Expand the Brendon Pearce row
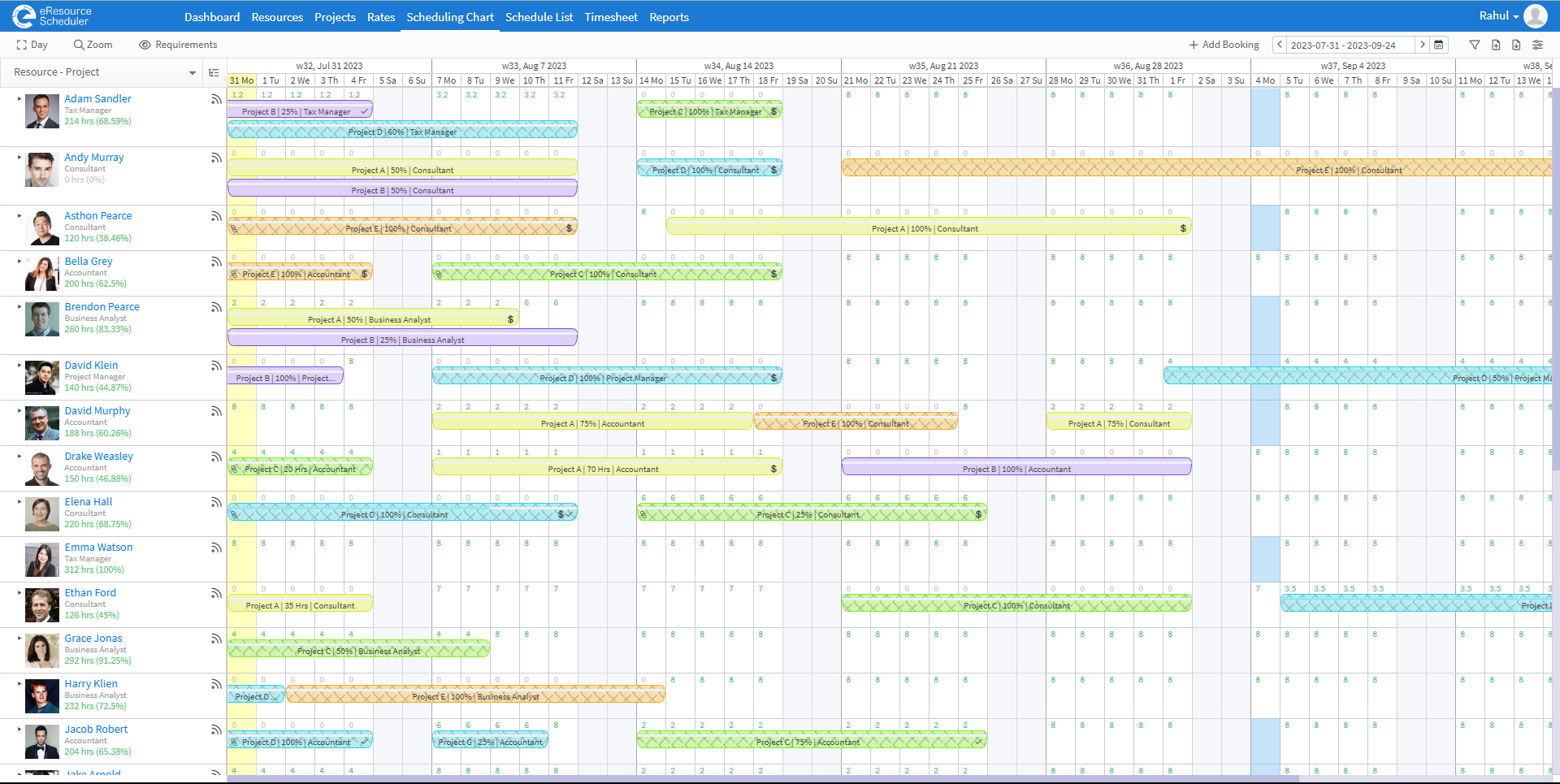Viewport: 1560px width, 784px height. pos(19,306)
